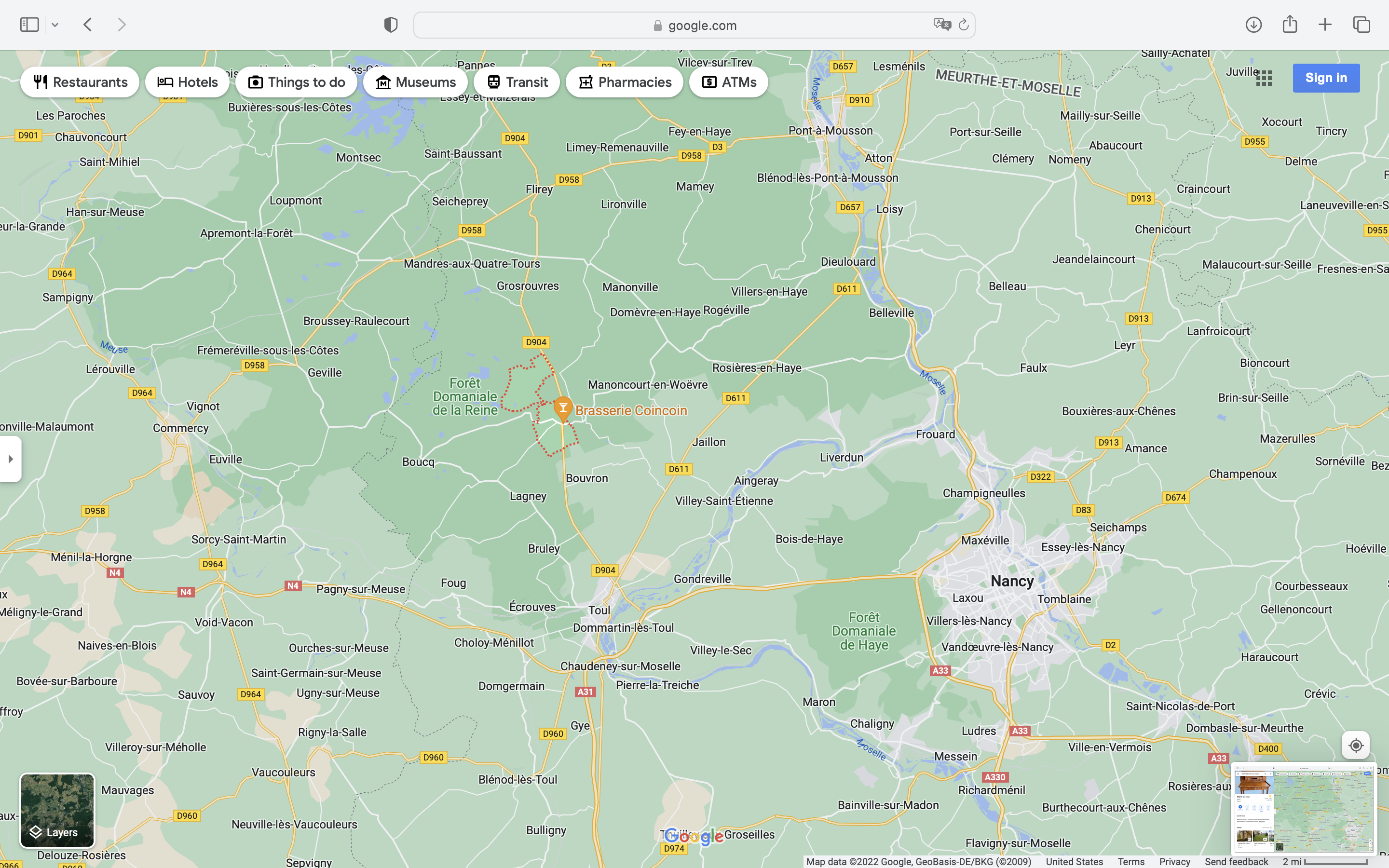The height and width of the screenshot is (868, 1389).
Task: Click the Sign in button
Action: pos(1326,78)
